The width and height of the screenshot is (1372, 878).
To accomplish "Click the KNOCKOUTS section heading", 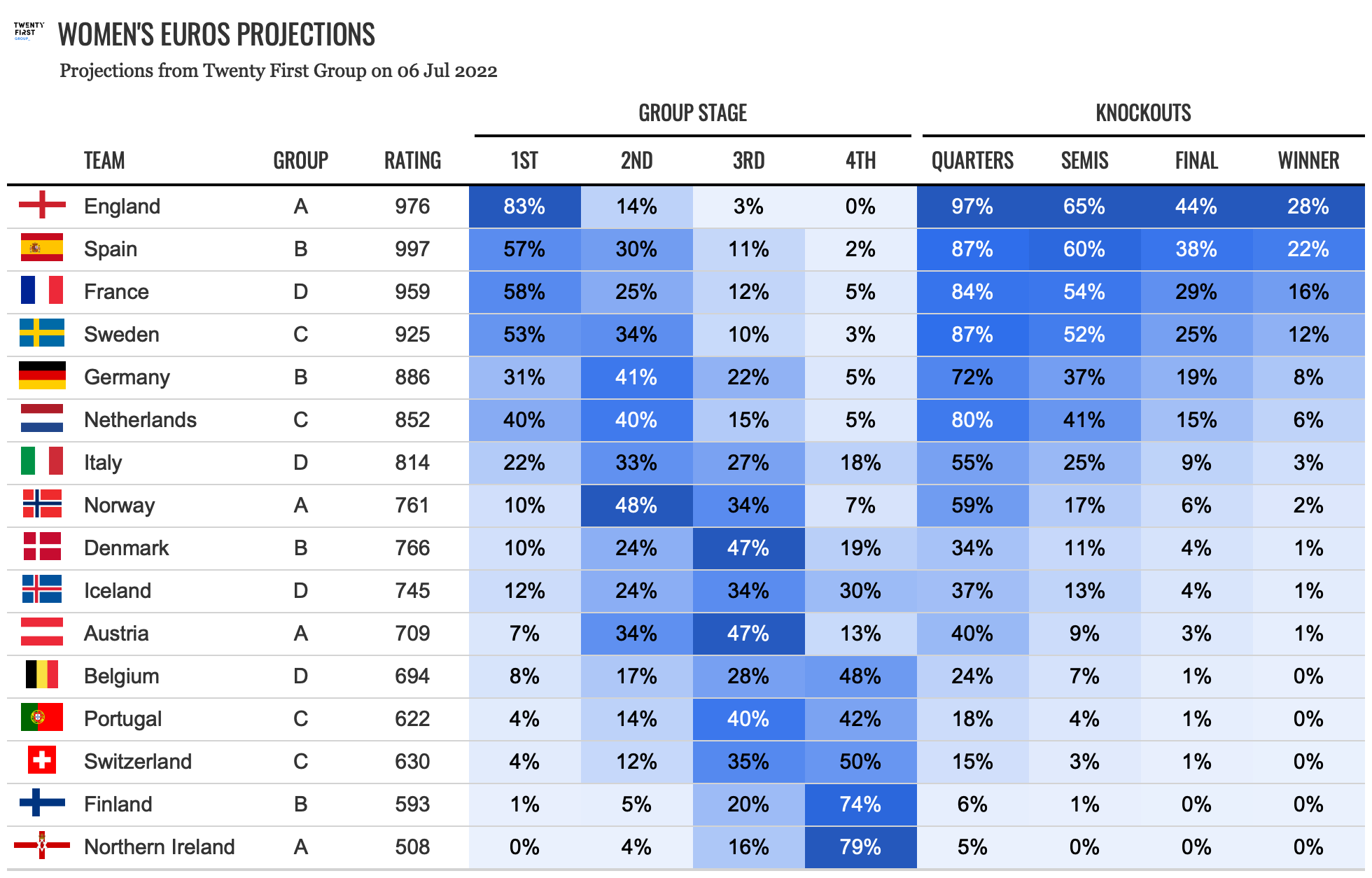I will click(x=1143, y=113).
